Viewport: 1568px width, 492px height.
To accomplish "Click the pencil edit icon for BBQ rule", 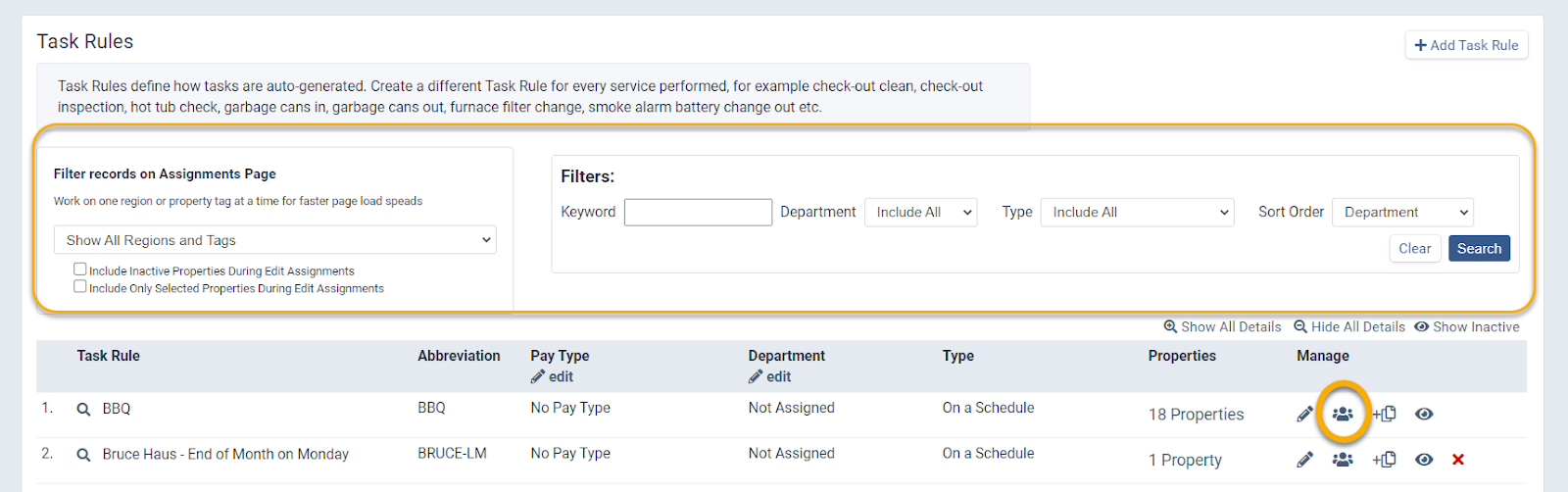I will point(1304,415).
